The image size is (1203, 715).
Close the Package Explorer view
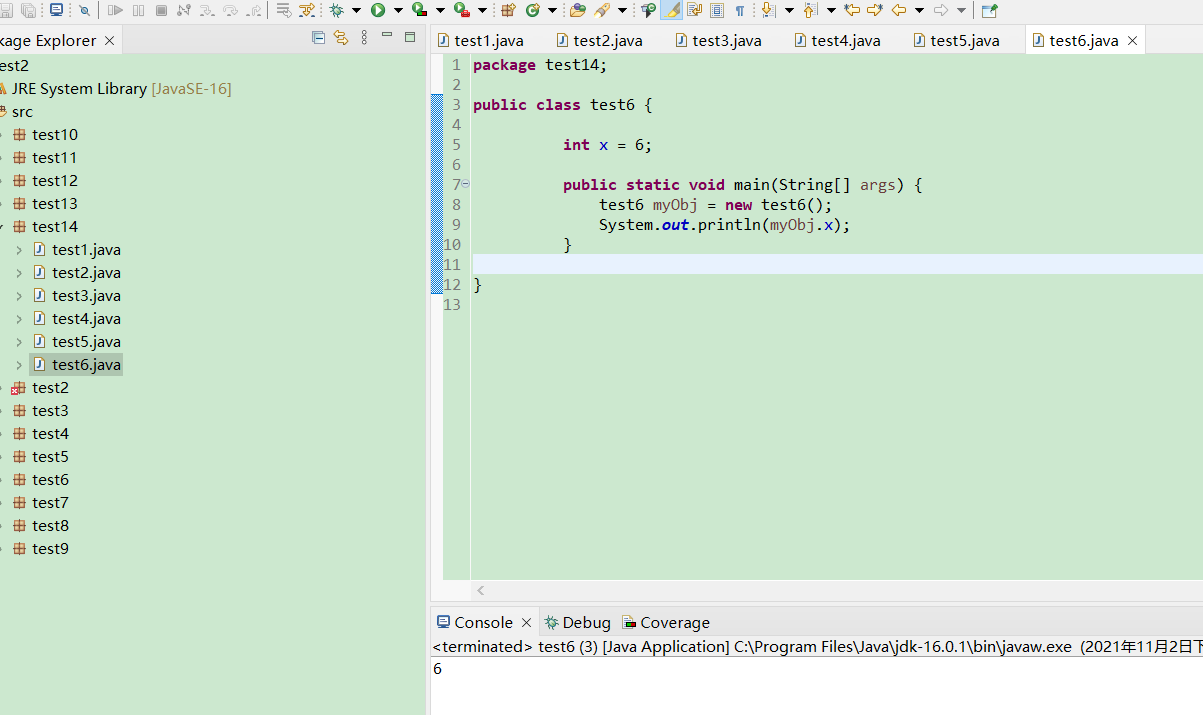tap(109, 40)
